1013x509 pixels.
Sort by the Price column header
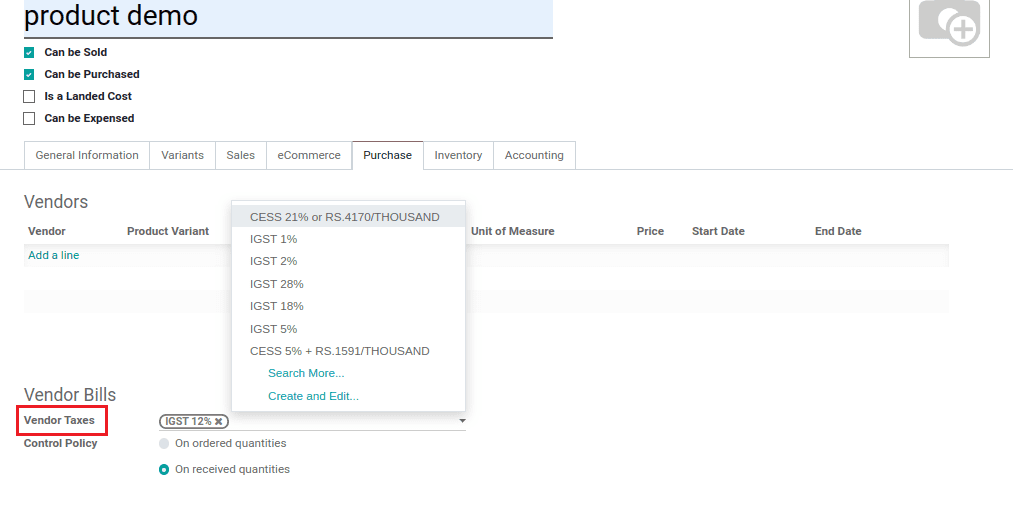650,231
